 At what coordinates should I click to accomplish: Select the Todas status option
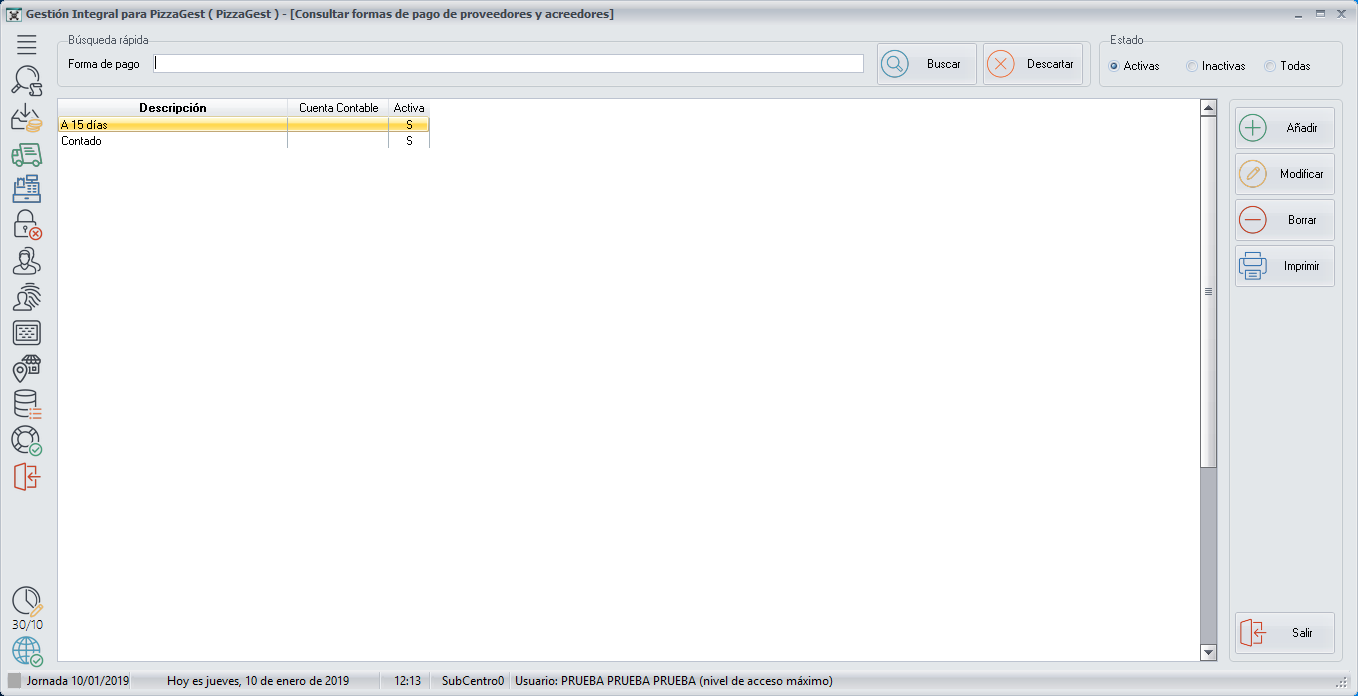(x=1270, y=66)
